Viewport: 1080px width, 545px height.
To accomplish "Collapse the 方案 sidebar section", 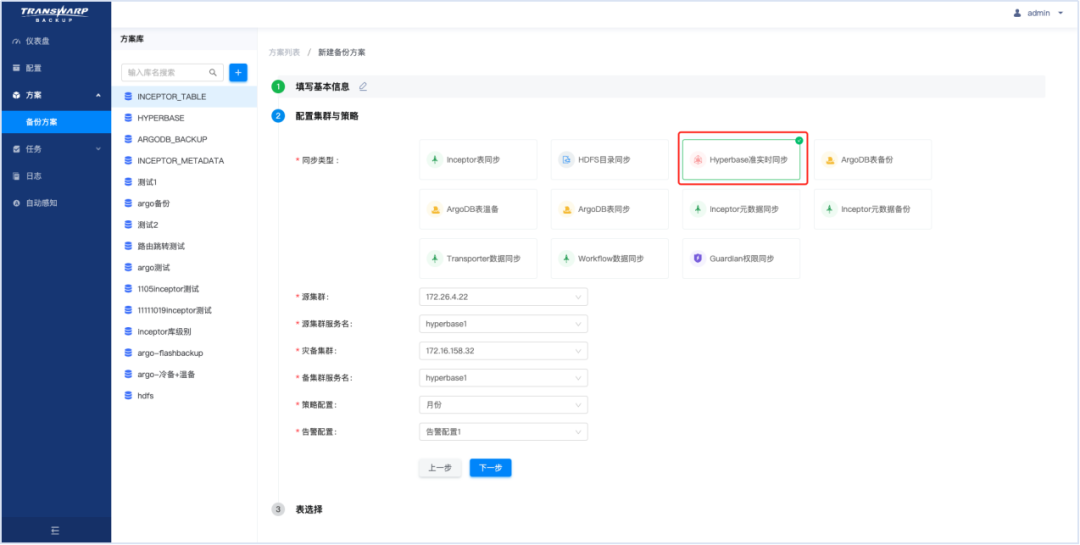I will pos(56,95).
